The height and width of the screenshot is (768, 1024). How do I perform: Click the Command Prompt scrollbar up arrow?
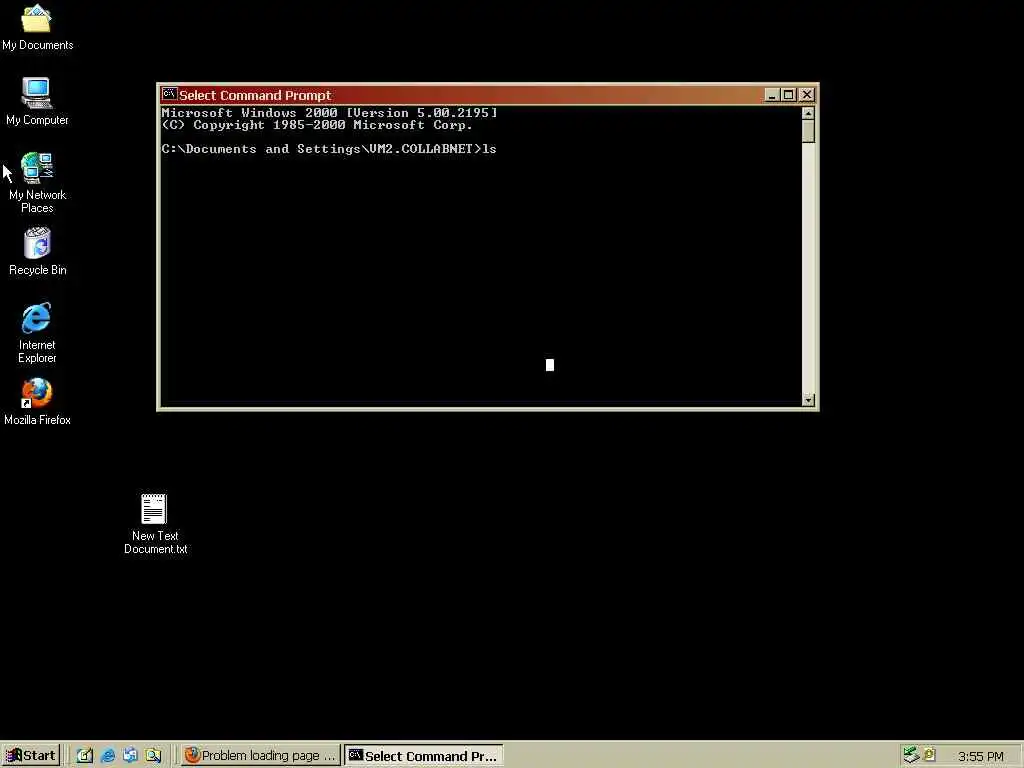click(x=808, y=113)
